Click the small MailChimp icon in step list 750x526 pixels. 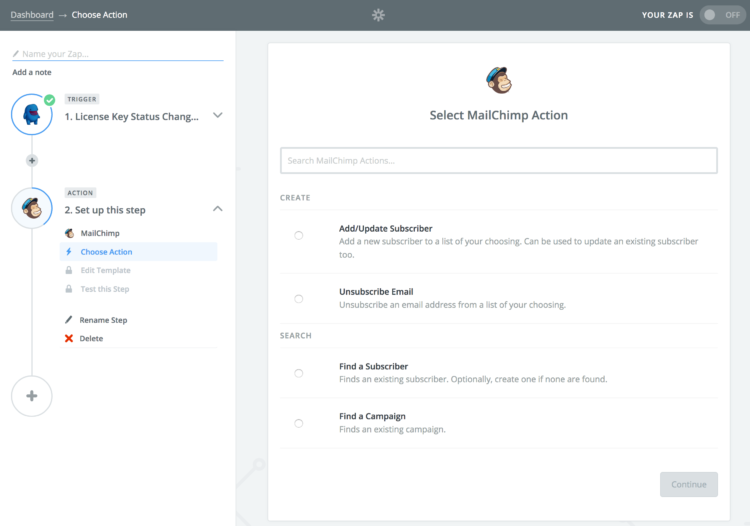coord(69,233)
